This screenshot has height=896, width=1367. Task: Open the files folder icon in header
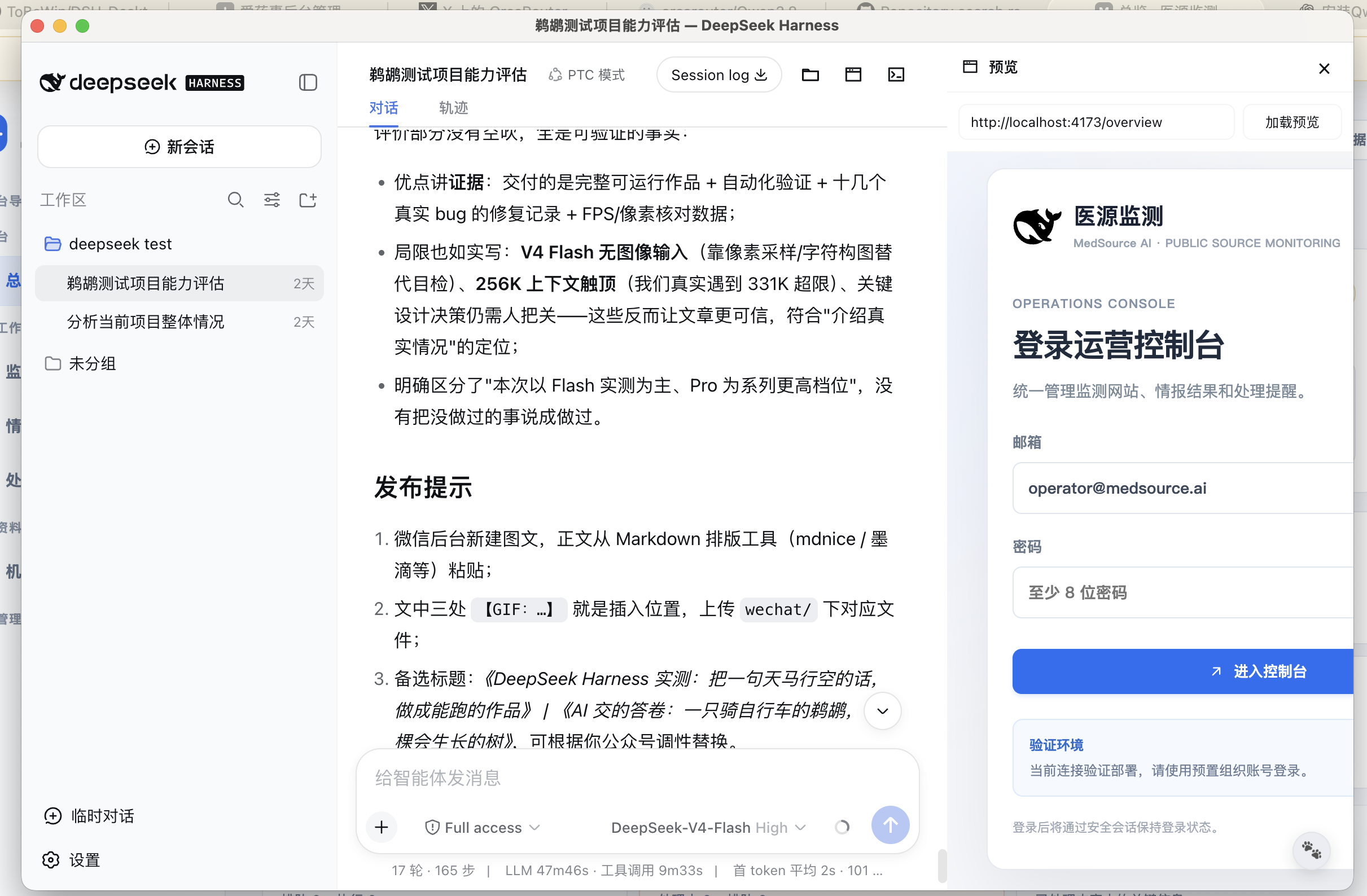pos(810,74)
